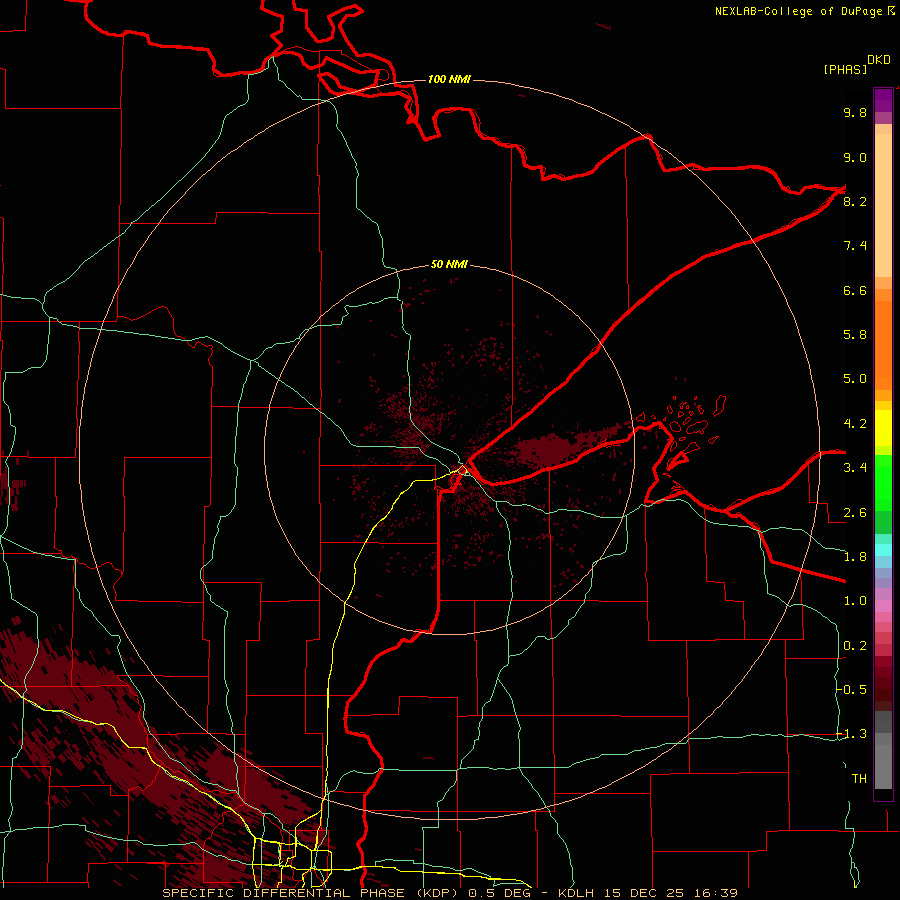Viewport: 900px width, 900px height.
Task: Pick the purple segment atop the color bar
Action: [883, 100]
